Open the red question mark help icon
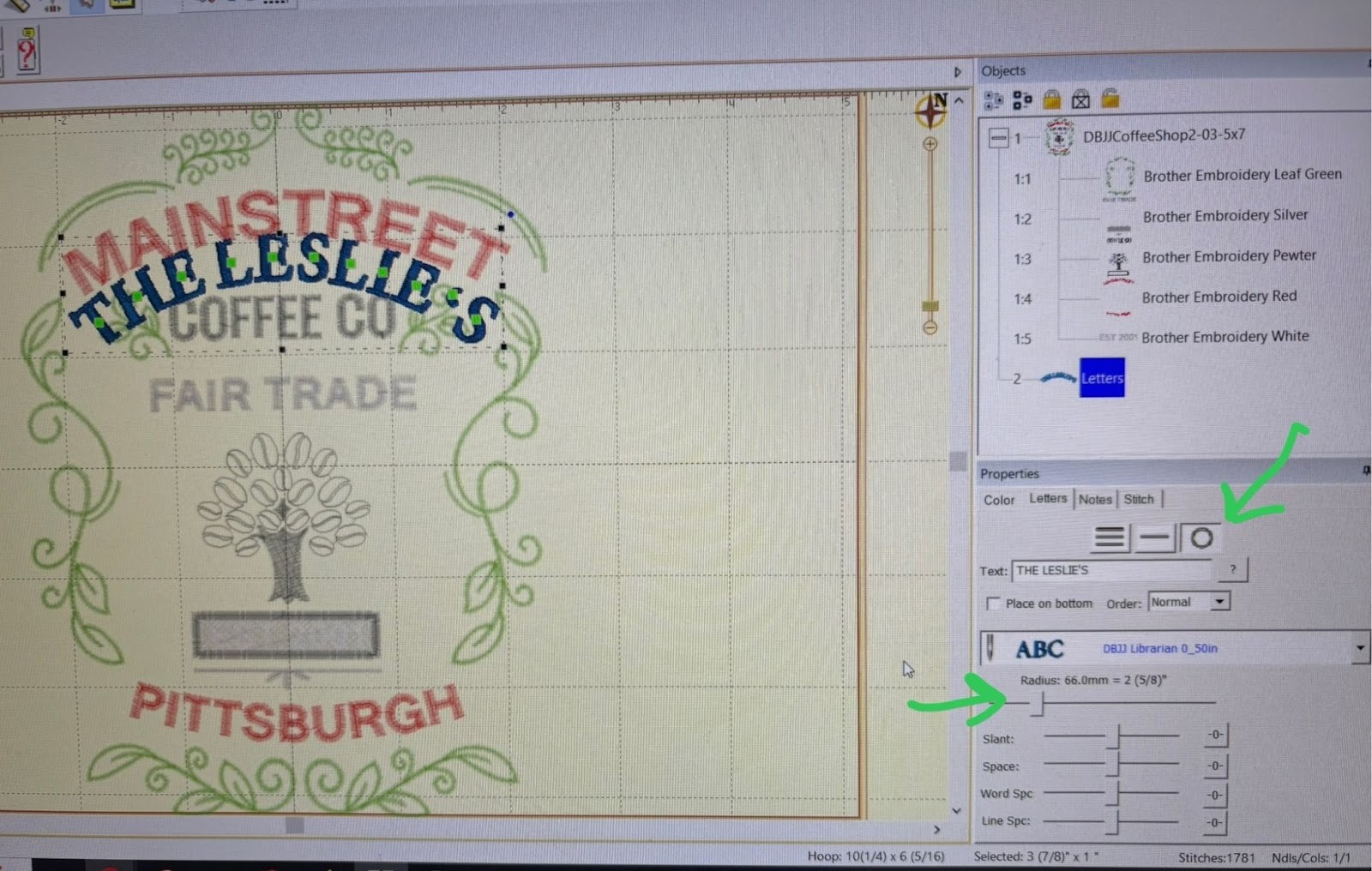 click(27, 51)
